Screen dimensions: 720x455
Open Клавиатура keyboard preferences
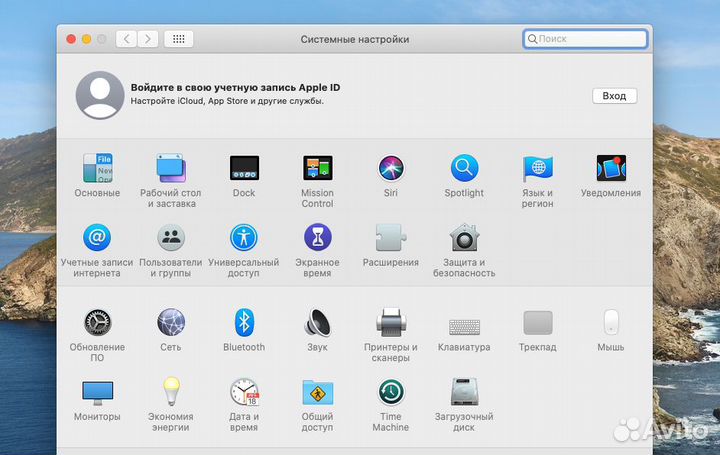click(x=464, y=327)
